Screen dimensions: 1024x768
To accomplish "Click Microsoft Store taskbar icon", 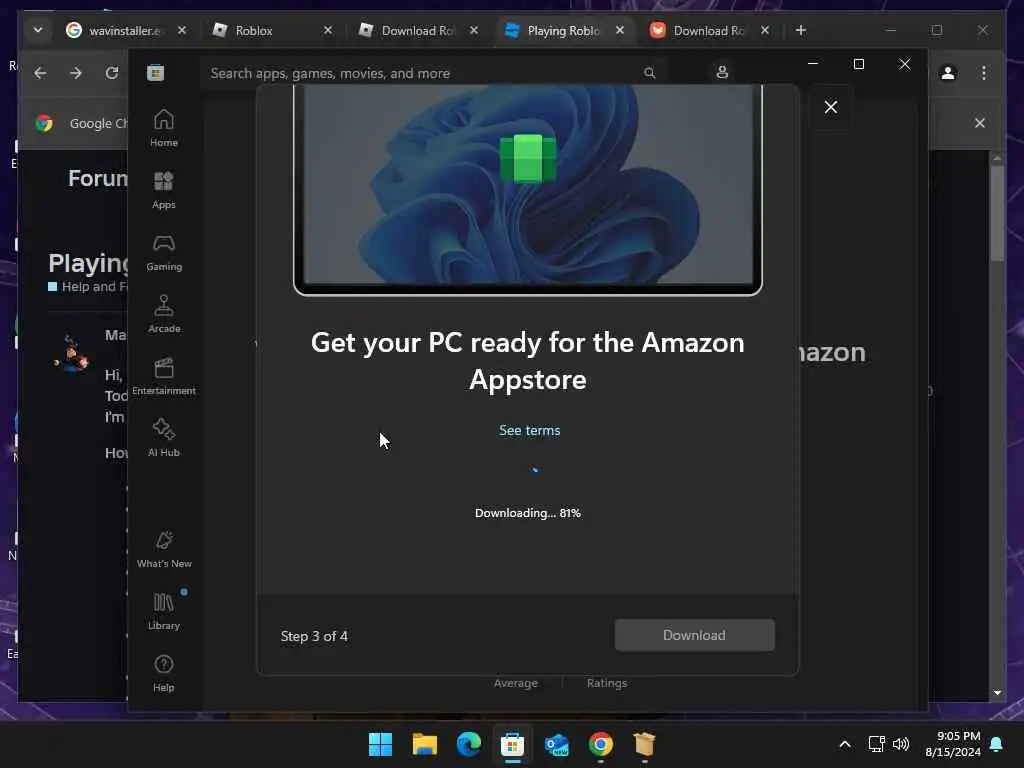I will coord(513,744).
